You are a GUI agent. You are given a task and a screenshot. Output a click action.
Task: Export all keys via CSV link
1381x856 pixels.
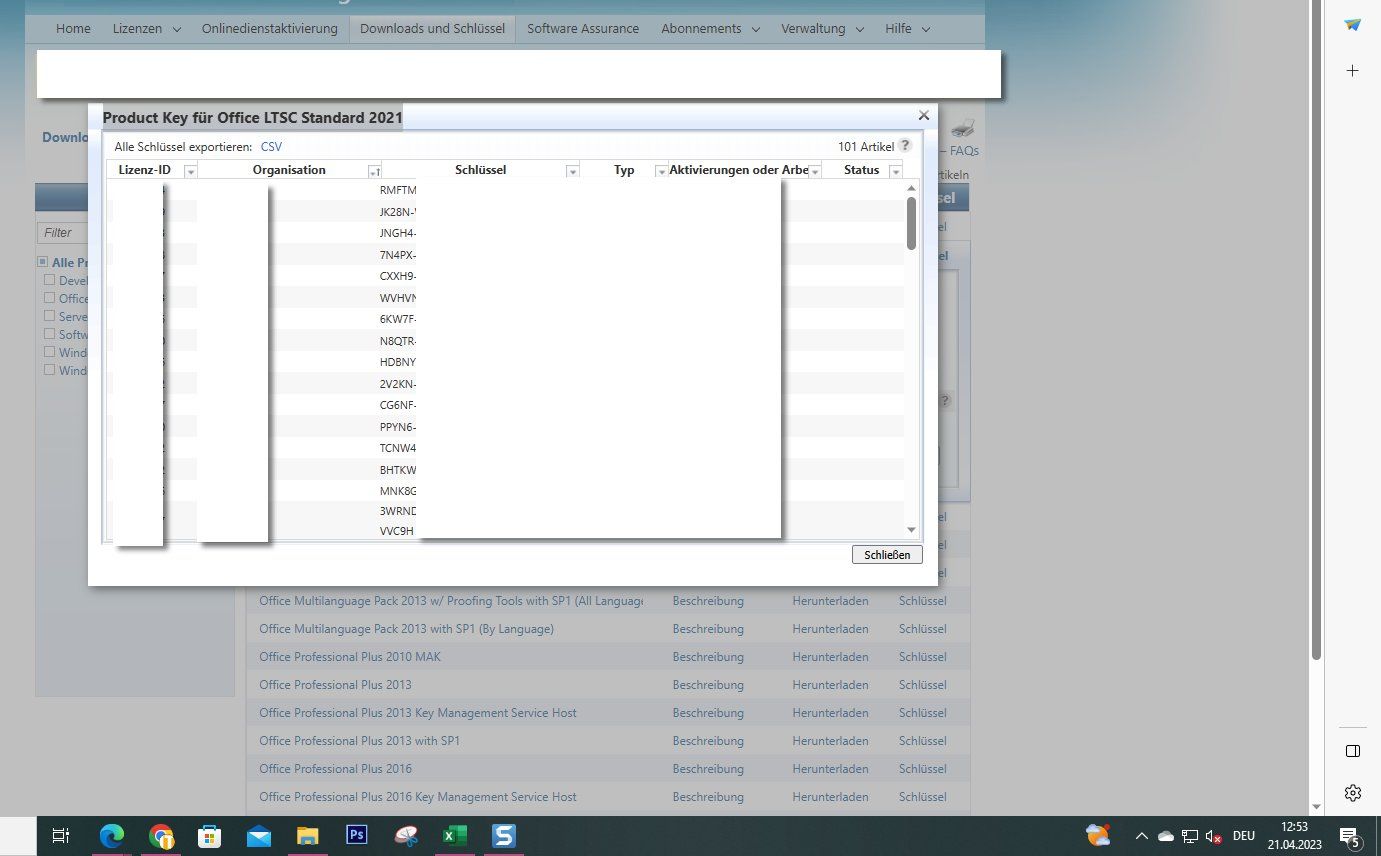click(271, 147)
